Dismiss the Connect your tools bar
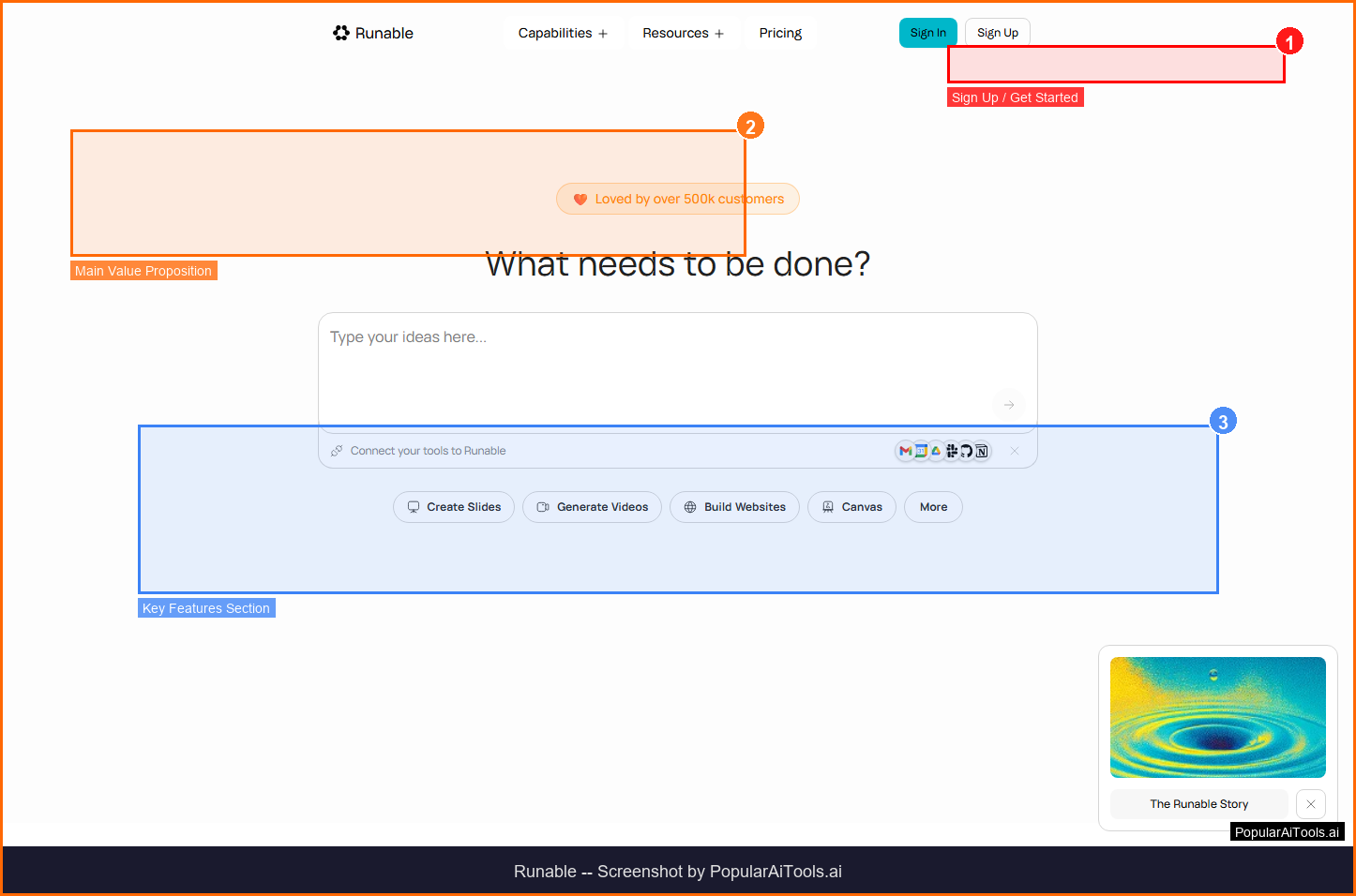The width and height of the screenshot is (1356, 896). pos(1015,451)
